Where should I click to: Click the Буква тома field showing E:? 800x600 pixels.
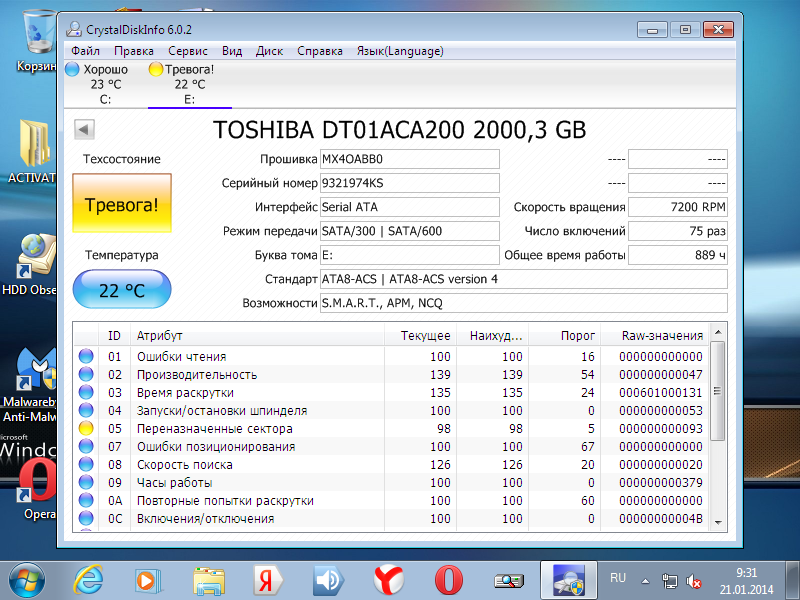click(410, 255)
